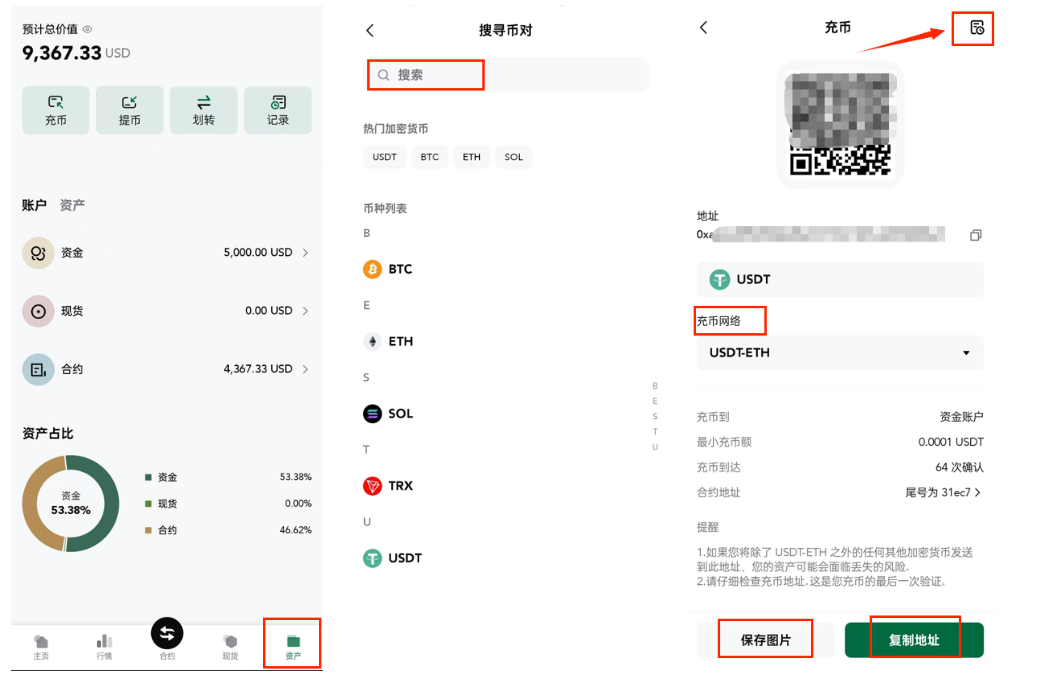Viewport: 1057px width, 691px height.
Task: Go back from the 充币 page
Action: pyautogui.click(x=704, y=28)
